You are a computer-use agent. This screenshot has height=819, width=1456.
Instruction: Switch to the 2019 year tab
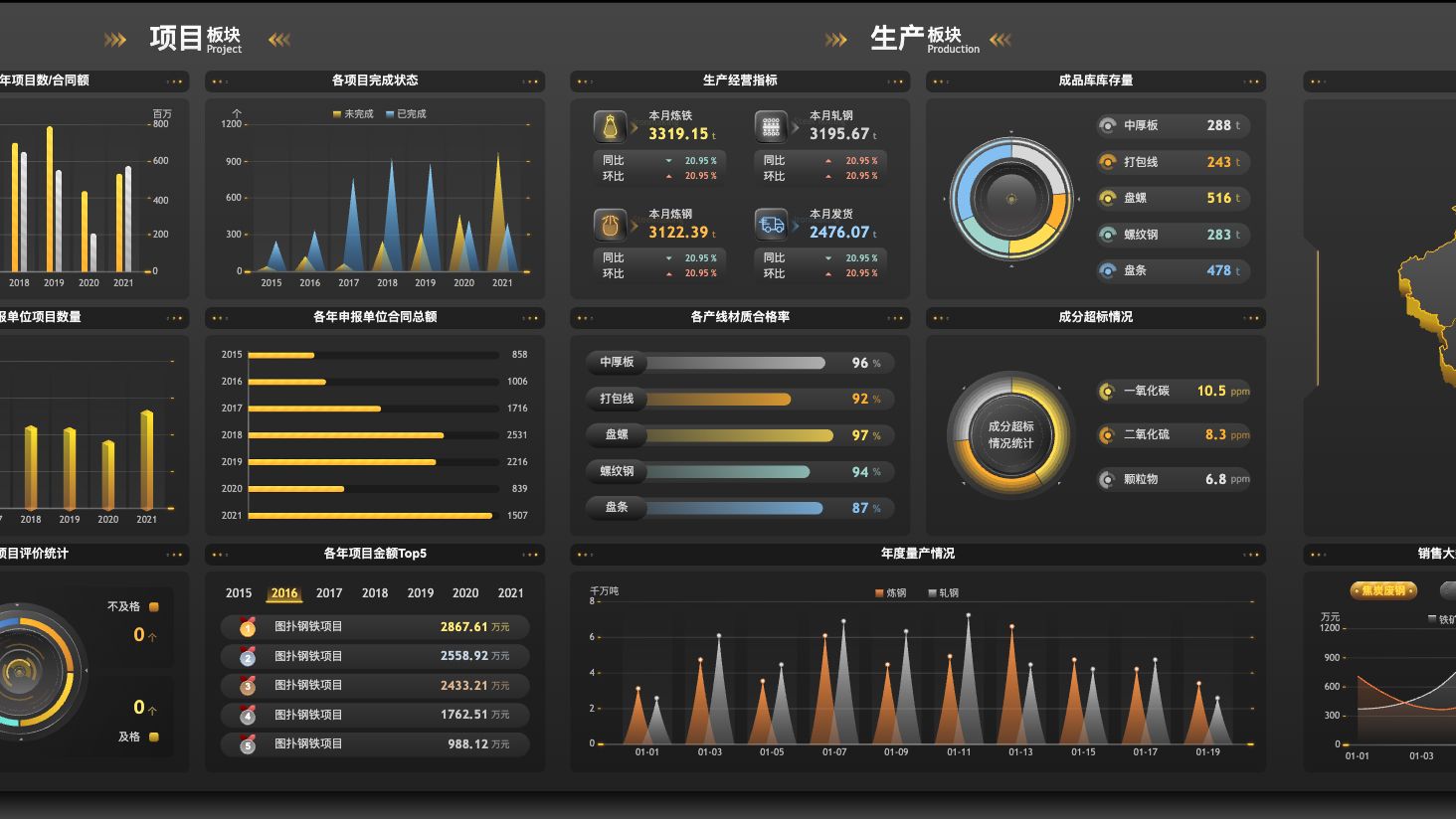pos(421,593)
